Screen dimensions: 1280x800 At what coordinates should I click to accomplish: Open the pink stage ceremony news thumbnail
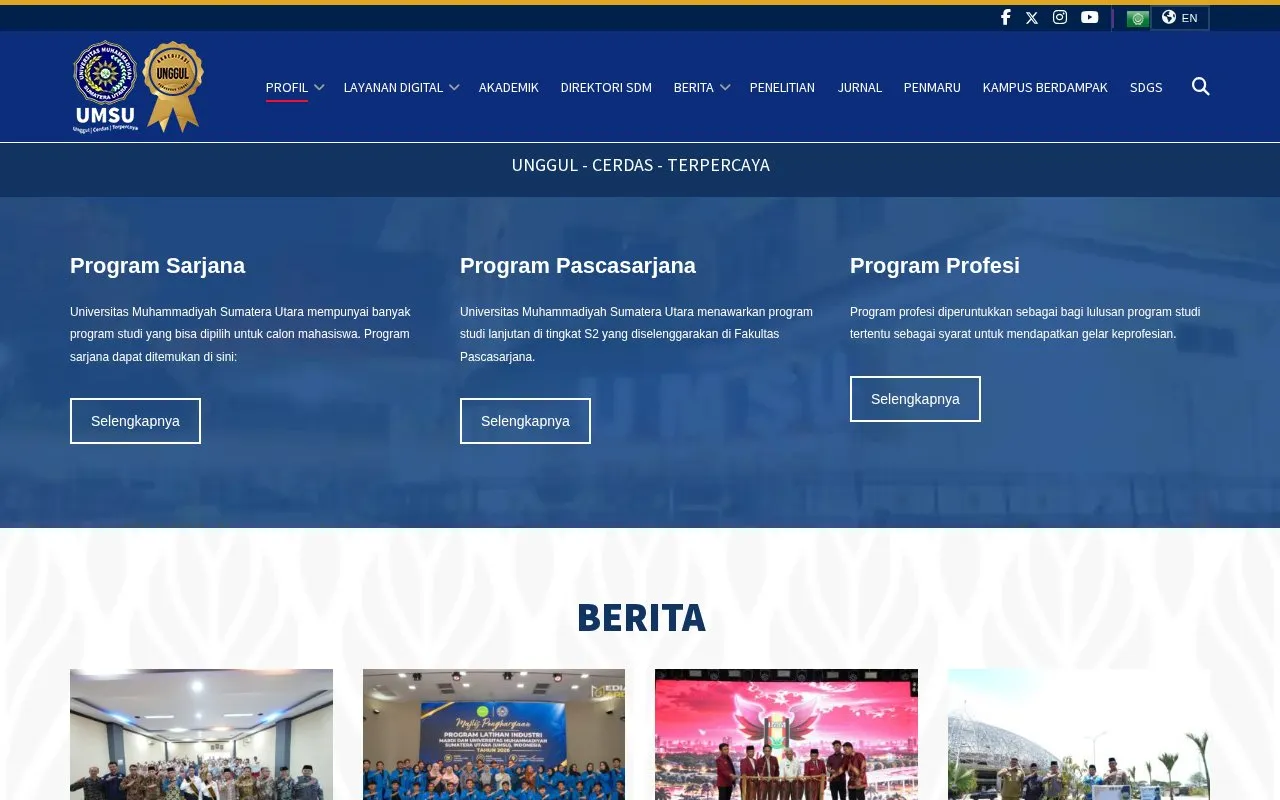786,734
